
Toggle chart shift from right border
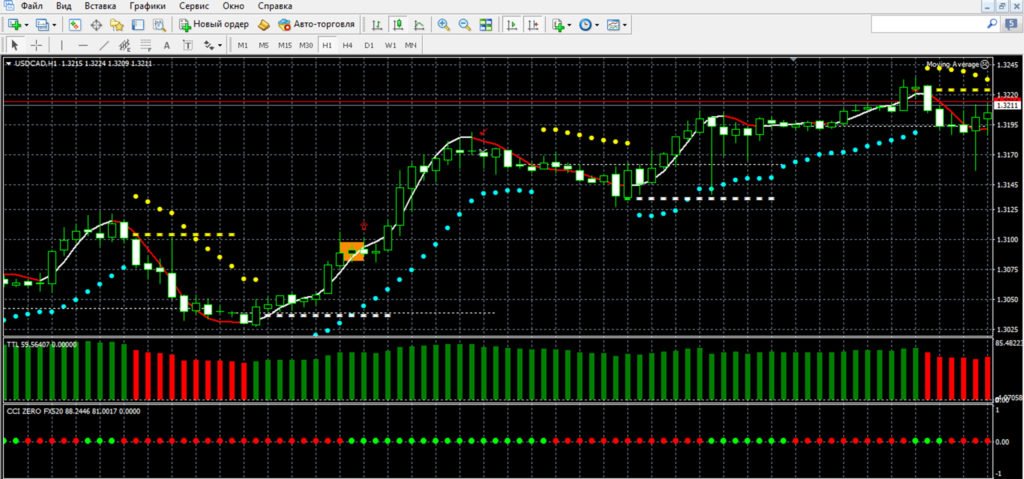534,25
